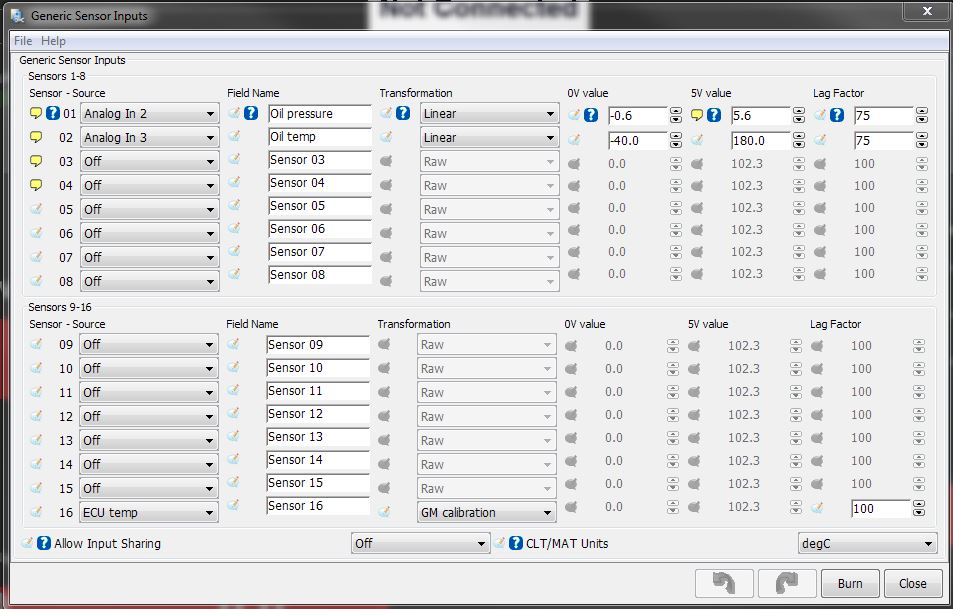Click help icon beside Oil pressure field
Screen dimensions: 953x609
(x=250, y=113)
